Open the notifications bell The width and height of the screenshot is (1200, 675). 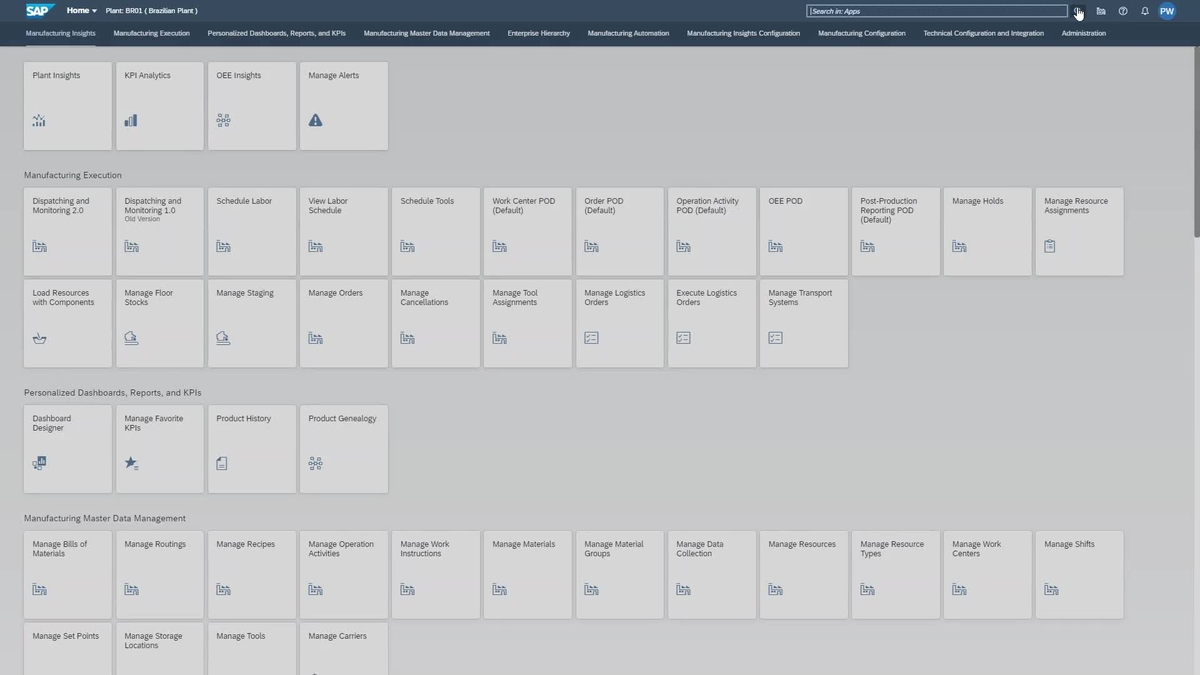coord(1144,11)
